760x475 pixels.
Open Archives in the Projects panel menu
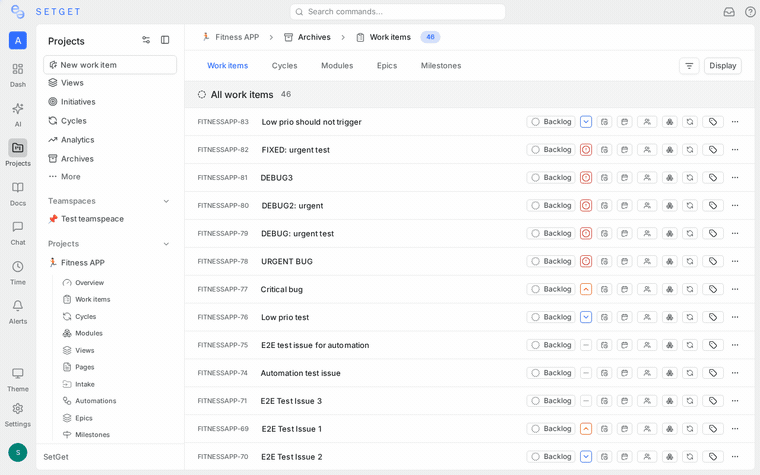click(70, 159)
